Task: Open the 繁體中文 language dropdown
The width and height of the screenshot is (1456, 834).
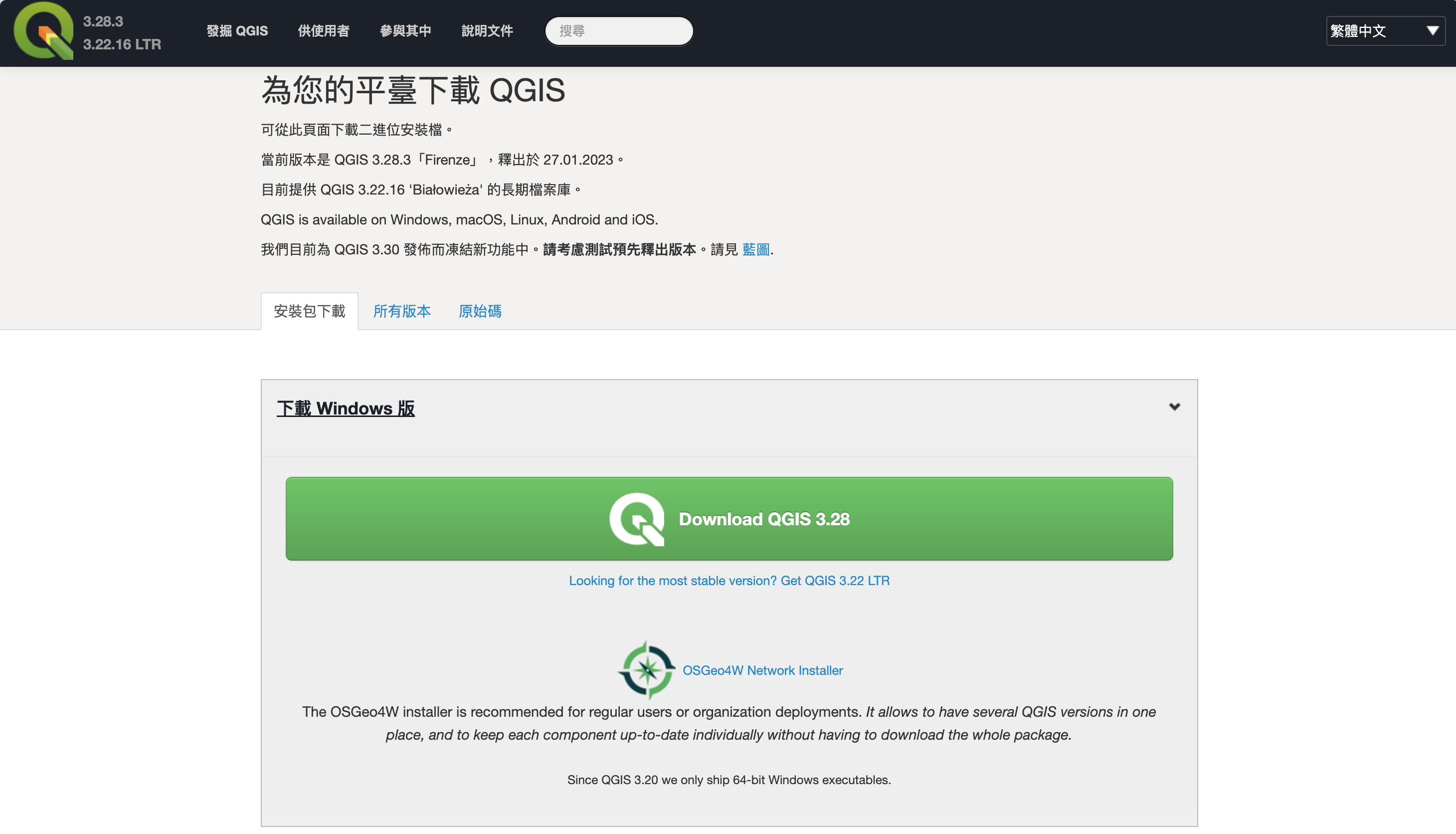Action: point(1385,31)
